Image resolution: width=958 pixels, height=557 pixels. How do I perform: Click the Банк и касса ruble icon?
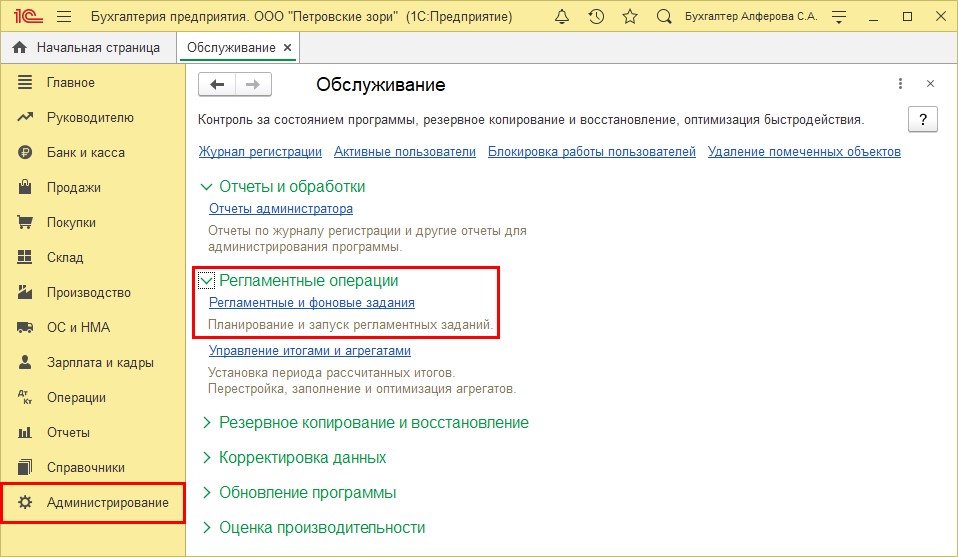[x=24, y=152]
